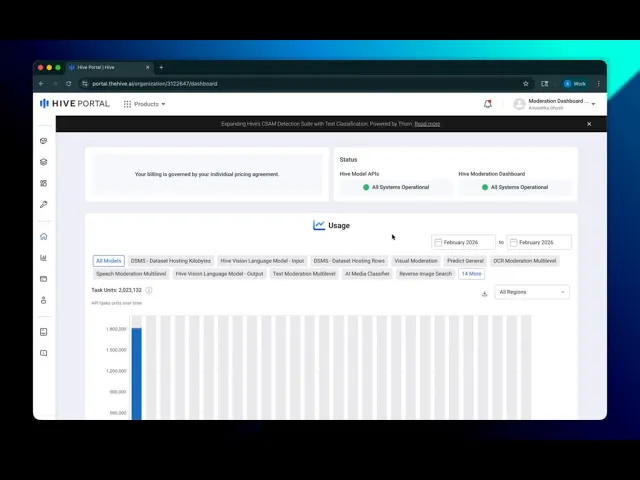Click the user avatar icon

pos(519,104)
